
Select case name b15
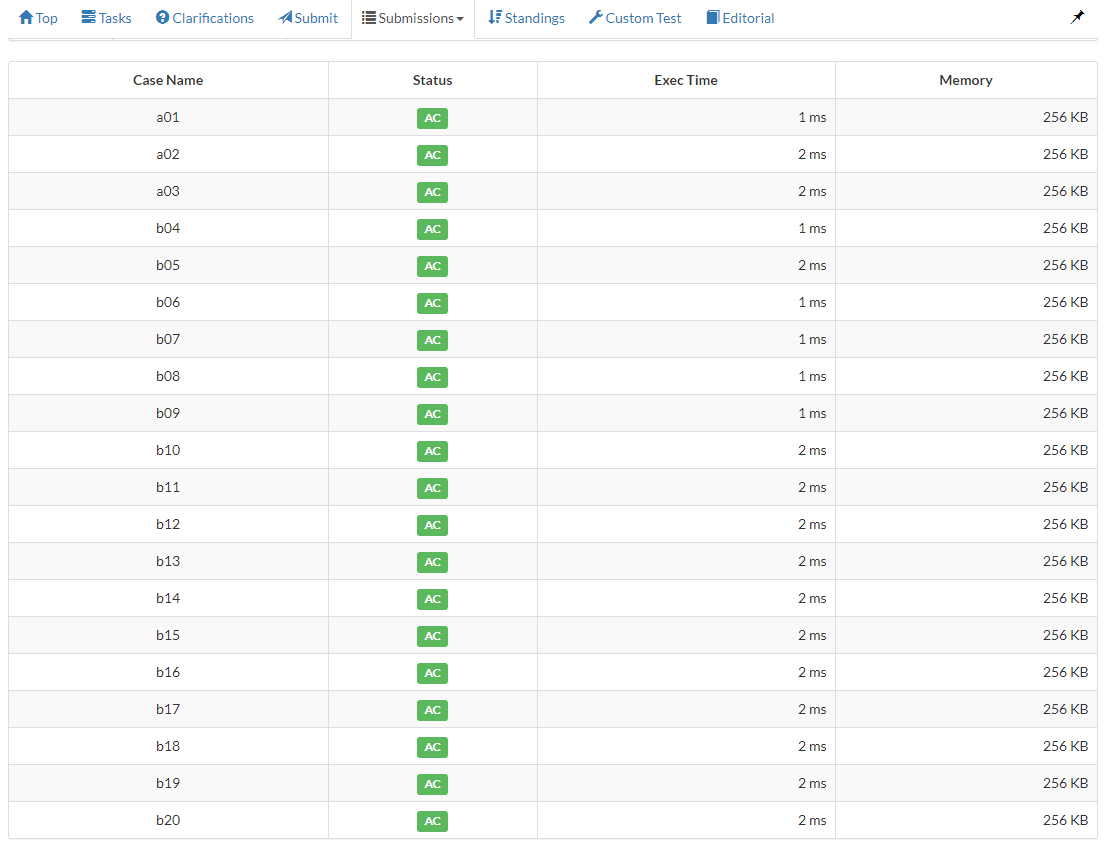[168, 635]
